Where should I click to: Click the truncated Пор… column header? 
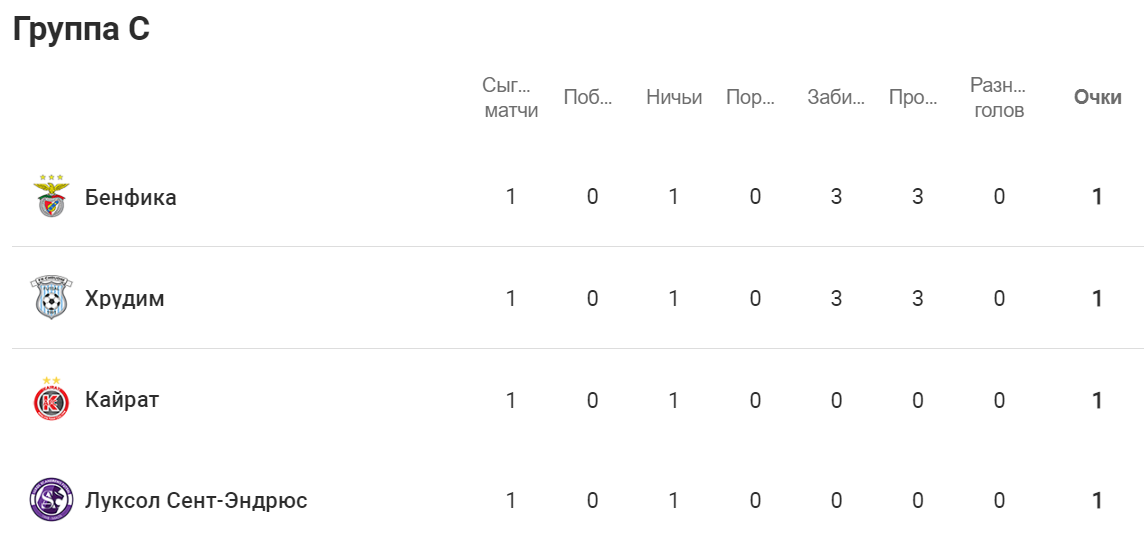pyautogui.click(x=751, y=98)
